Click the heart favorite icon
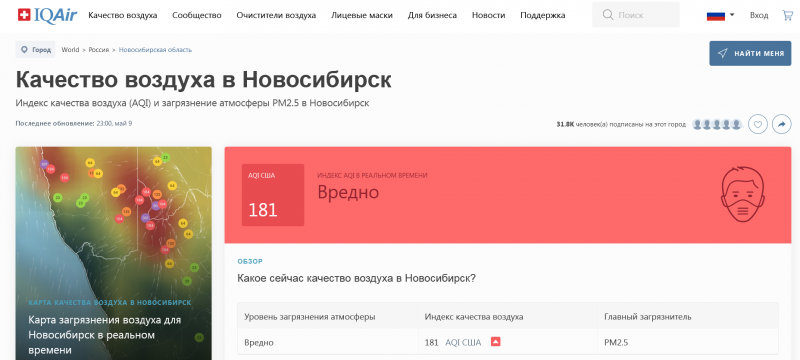The width and height of the screenshot is (800, 360). pos(758,124)
